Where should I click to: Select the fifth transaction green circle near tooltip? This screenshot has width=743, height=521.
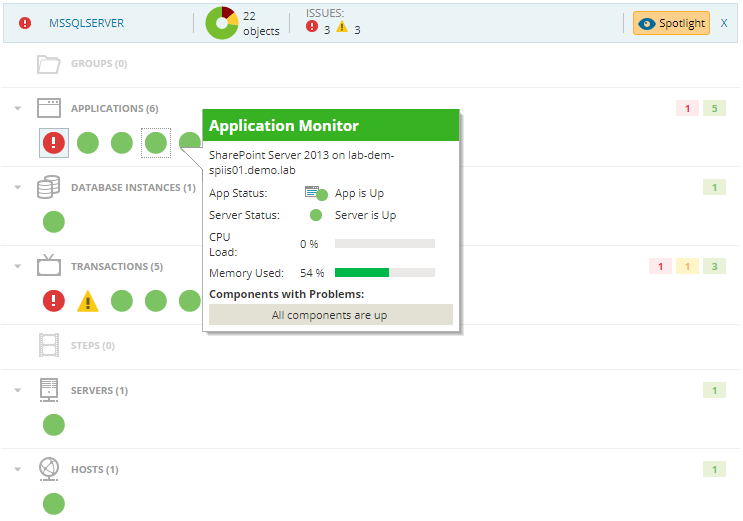pos(190,301)
